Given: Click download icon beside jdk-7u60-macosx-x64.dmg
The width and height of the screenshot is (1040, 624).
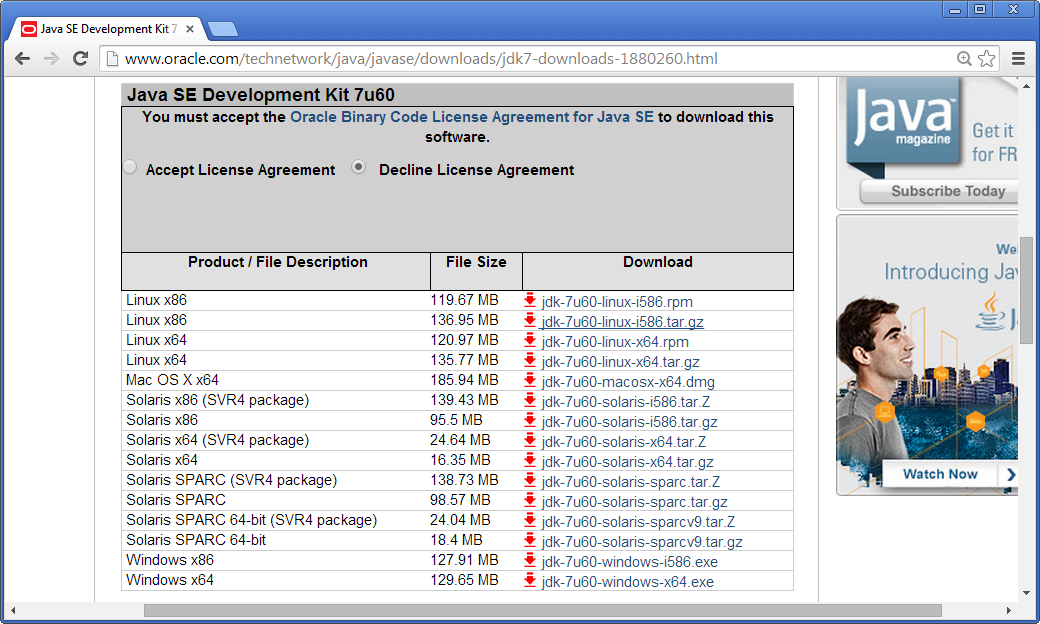Looking at the screenshot, I should click(x=530, y=381).
